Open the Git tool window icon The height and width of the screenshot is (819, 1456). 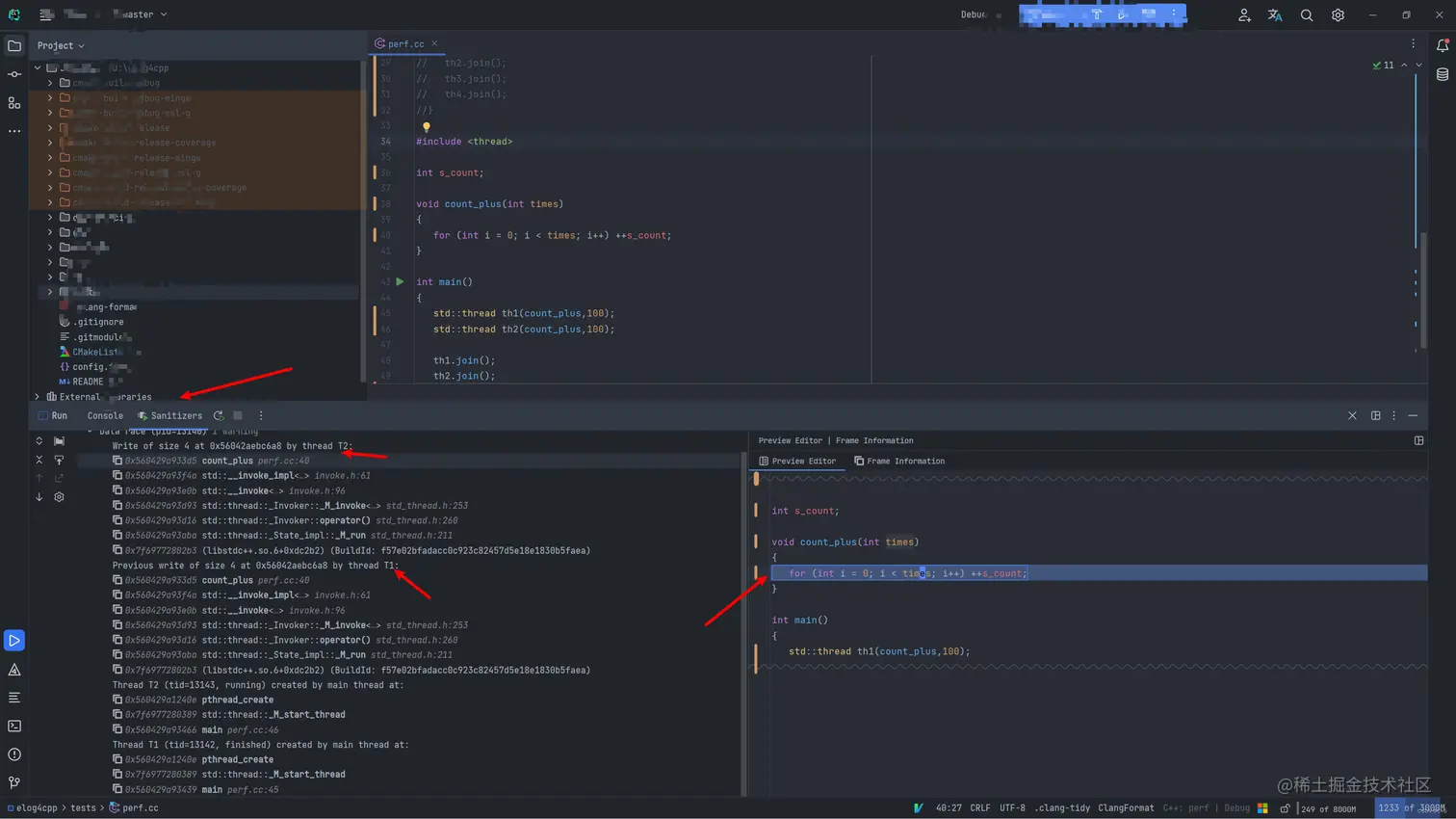point(14,782)
